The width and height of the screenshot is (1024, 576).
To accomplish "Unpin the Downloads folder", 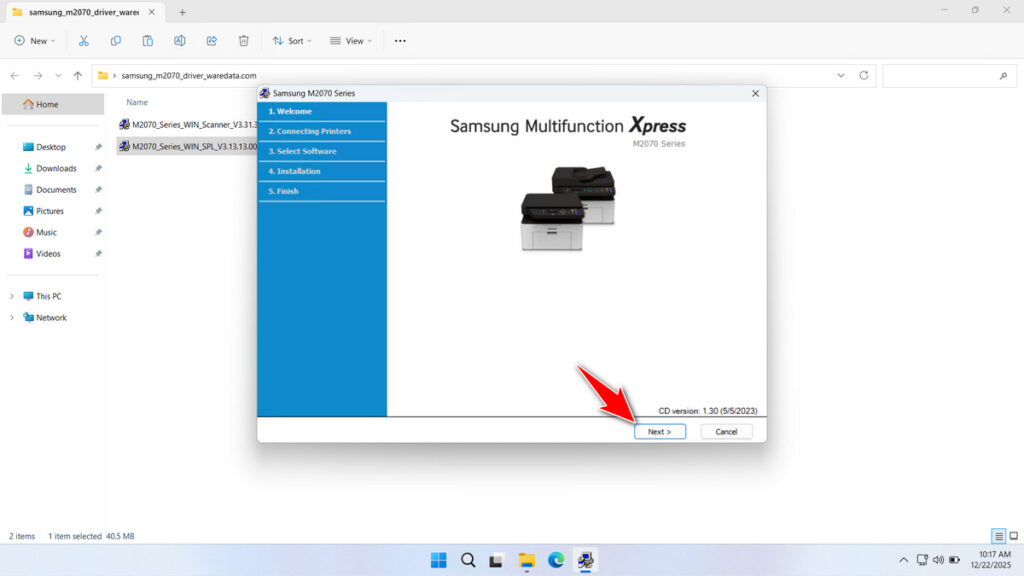I will pos(97,168).
